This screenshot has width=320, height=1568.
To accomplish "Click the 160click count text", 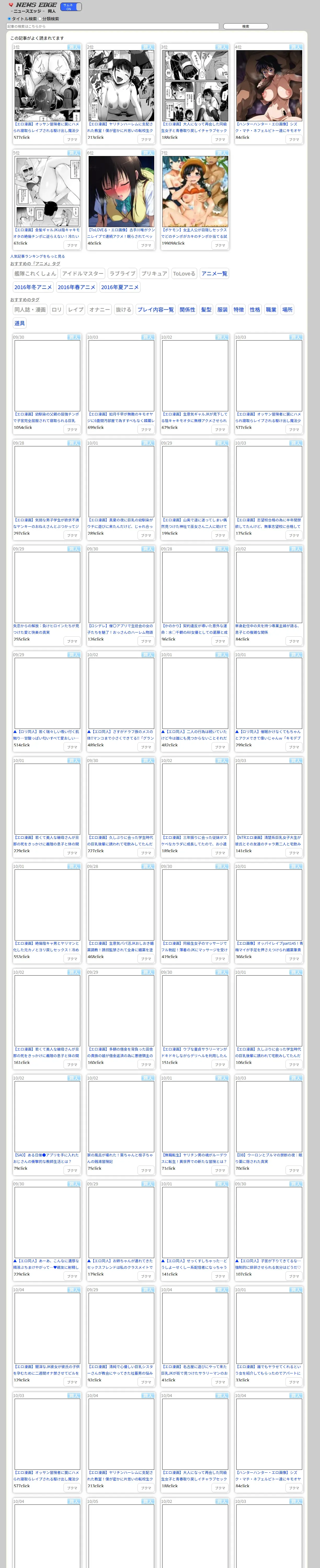I will point(95,1063).
